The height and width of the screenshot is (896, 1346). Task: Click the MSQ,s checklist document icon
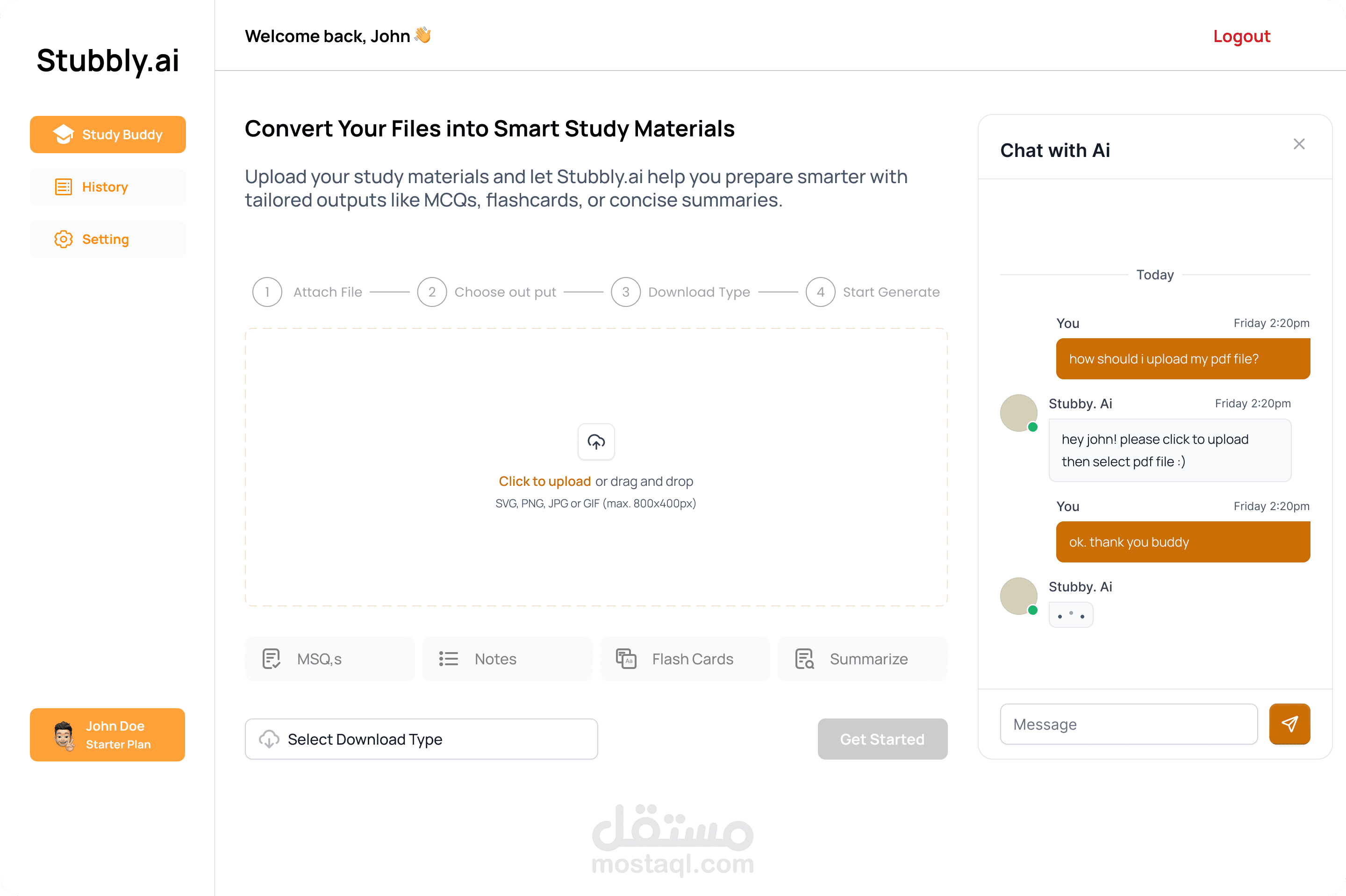point(271,659)
